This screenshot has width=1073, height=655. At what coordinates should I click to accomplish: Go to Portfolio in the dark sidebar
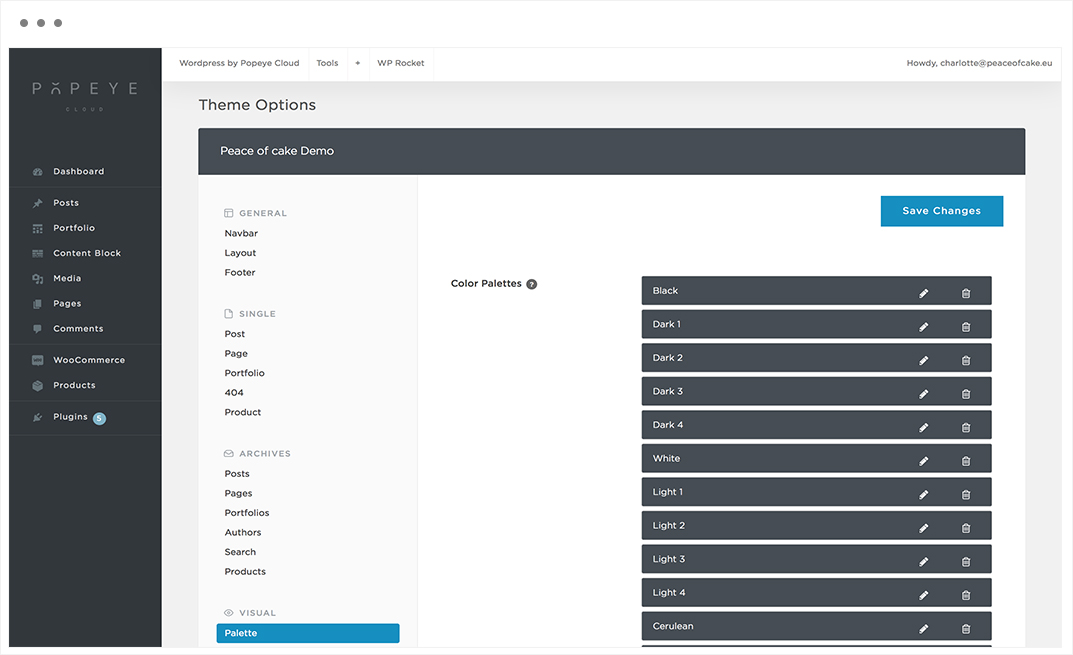click(x=74, y=228)
